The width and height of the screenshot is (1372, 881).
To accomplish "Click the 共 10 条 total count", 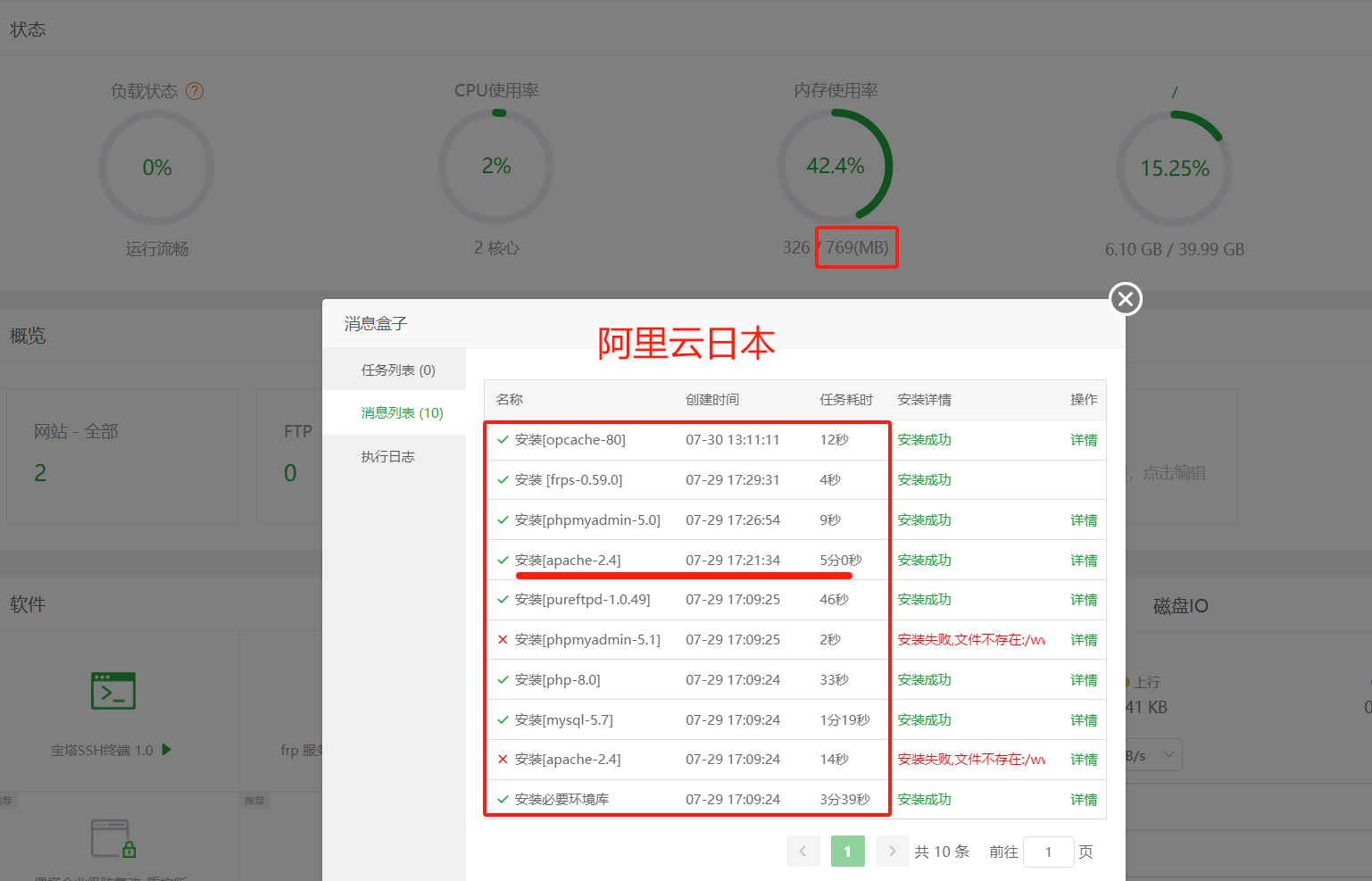I will (942, 852).
